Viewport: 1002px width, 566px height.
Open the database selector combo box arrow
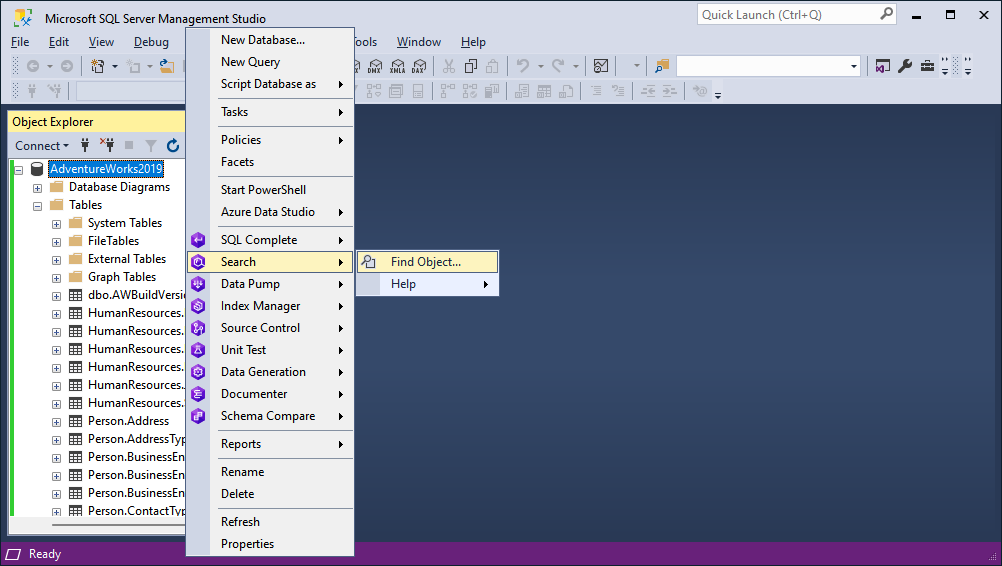(x=854, y=66)
